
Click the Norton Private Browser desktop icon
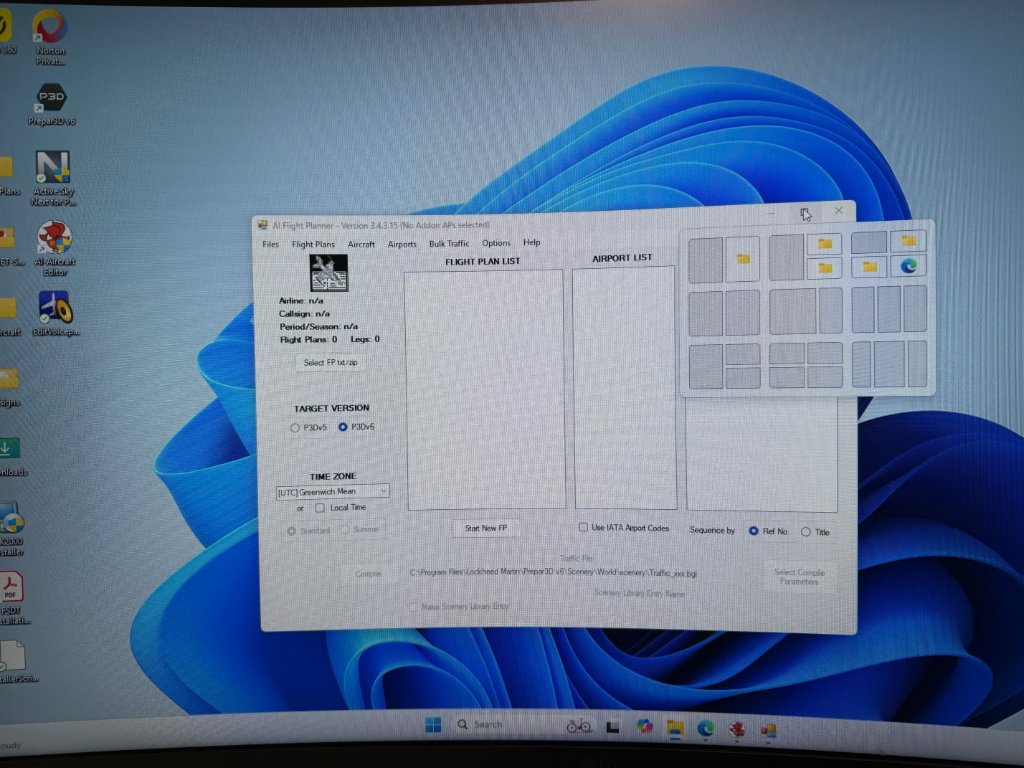click(49, 29)
